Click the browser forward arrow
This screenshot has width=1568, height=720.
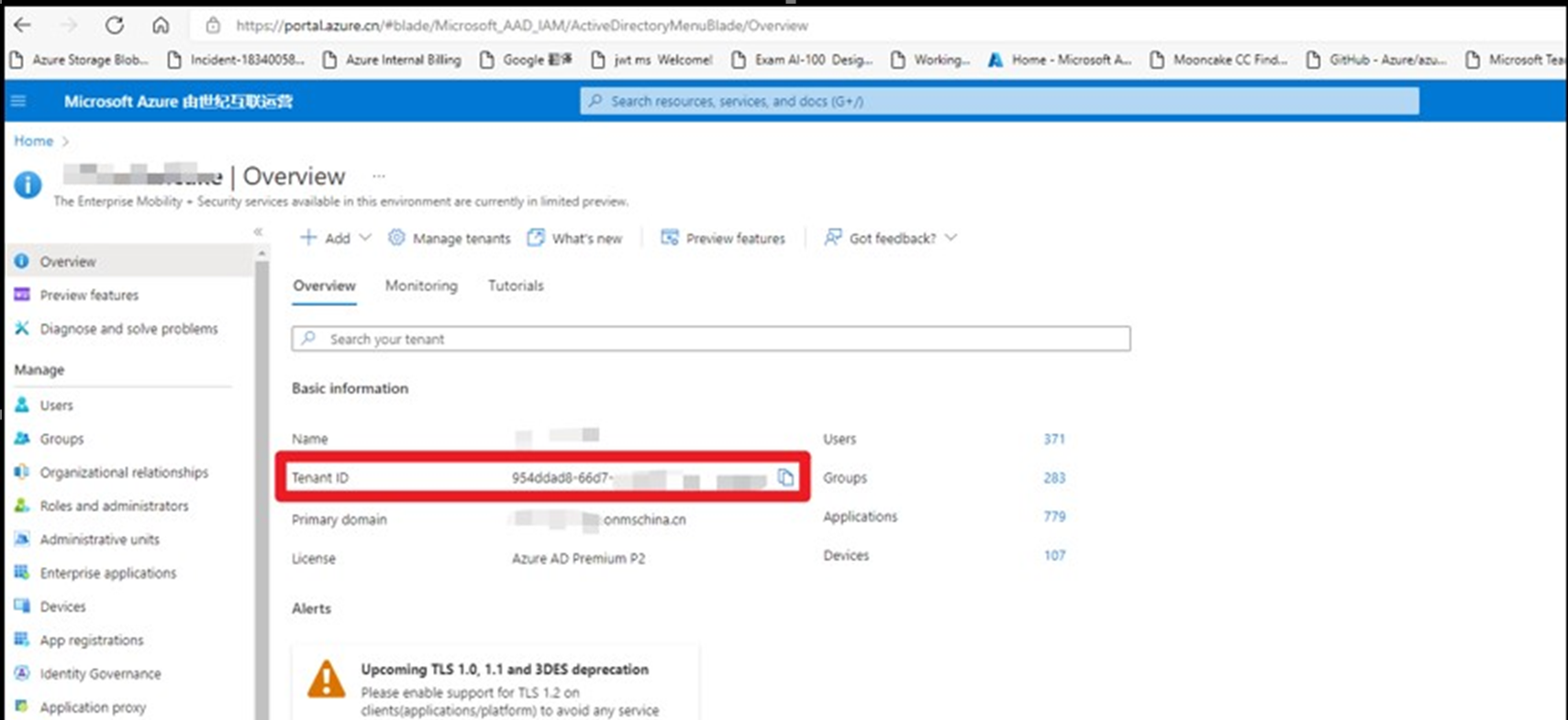[x=69, y=25]
